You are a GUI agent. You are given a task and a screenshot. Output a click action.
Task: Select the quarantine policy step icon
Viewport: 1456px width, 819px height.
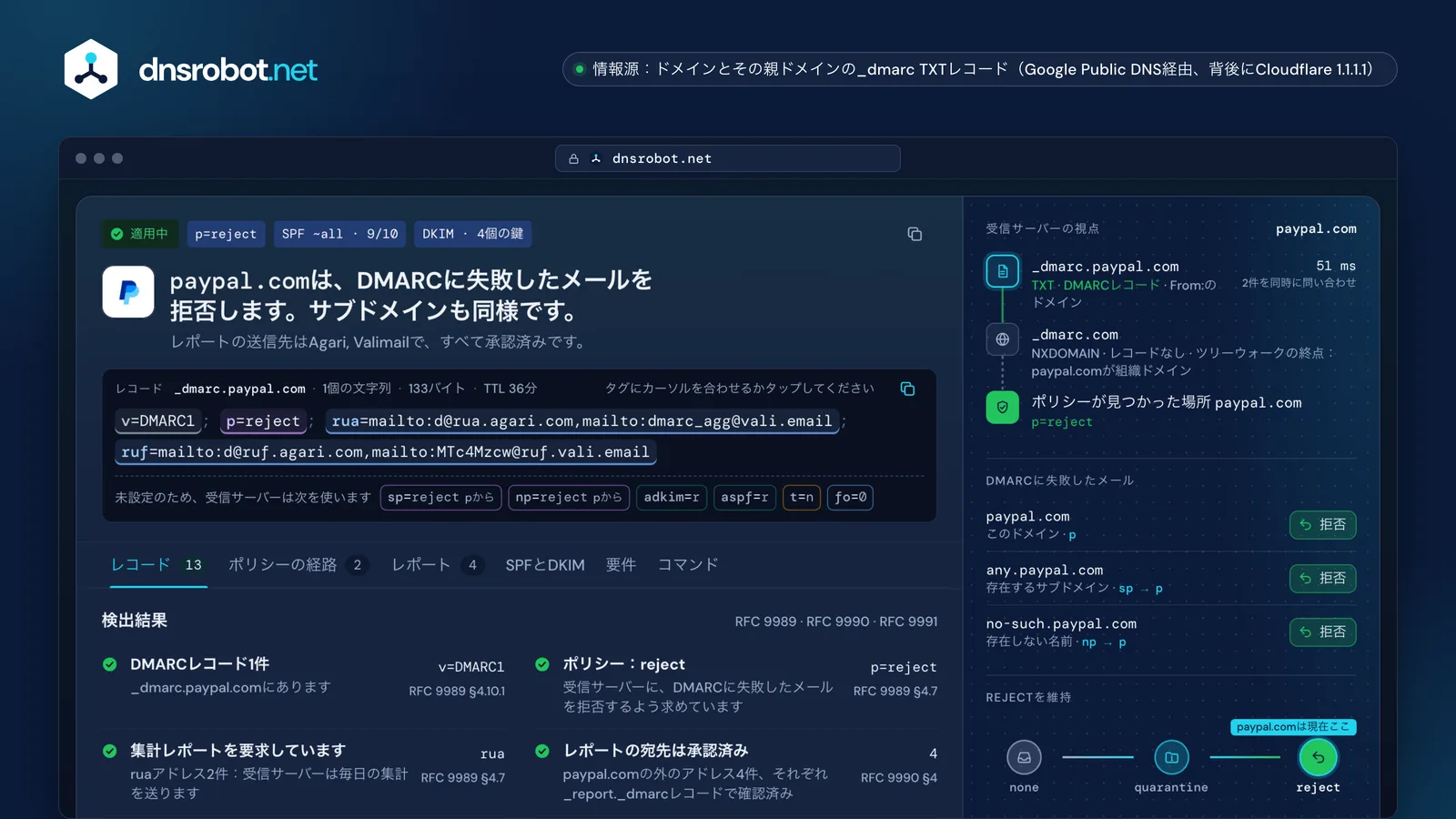coord(1171,757)
